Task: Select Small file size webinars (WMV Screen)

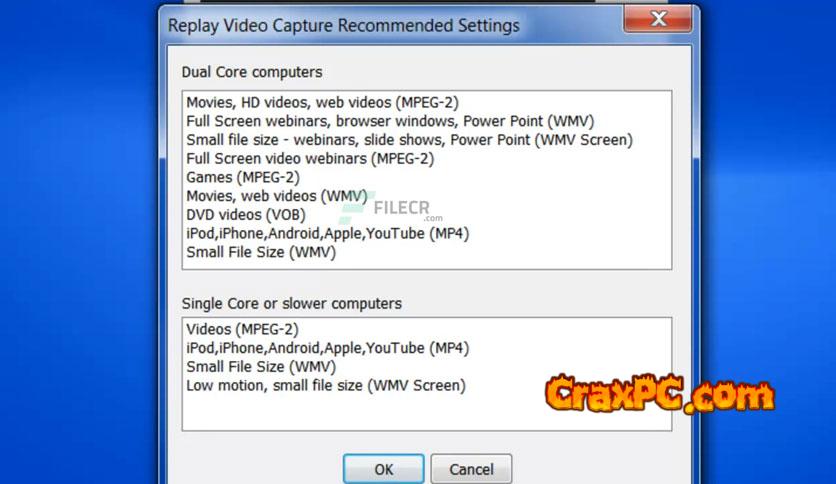Action: pyautogui.click(x=409, y=140)
